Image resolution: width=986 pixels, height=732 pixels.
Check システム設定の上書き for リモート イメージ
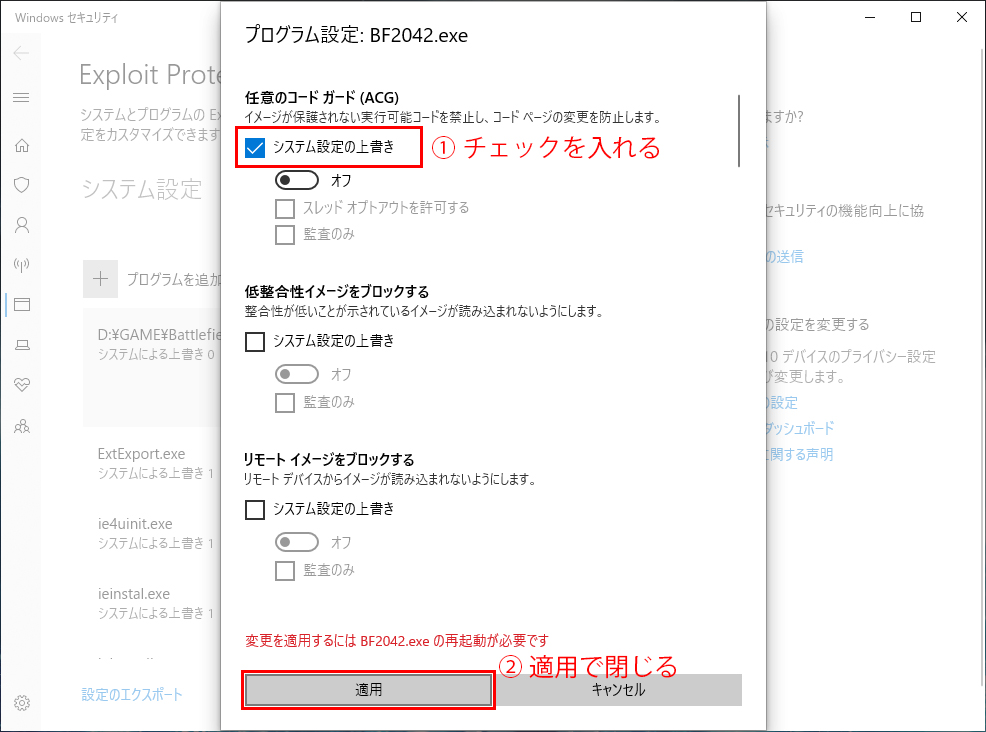pos(255,509)
